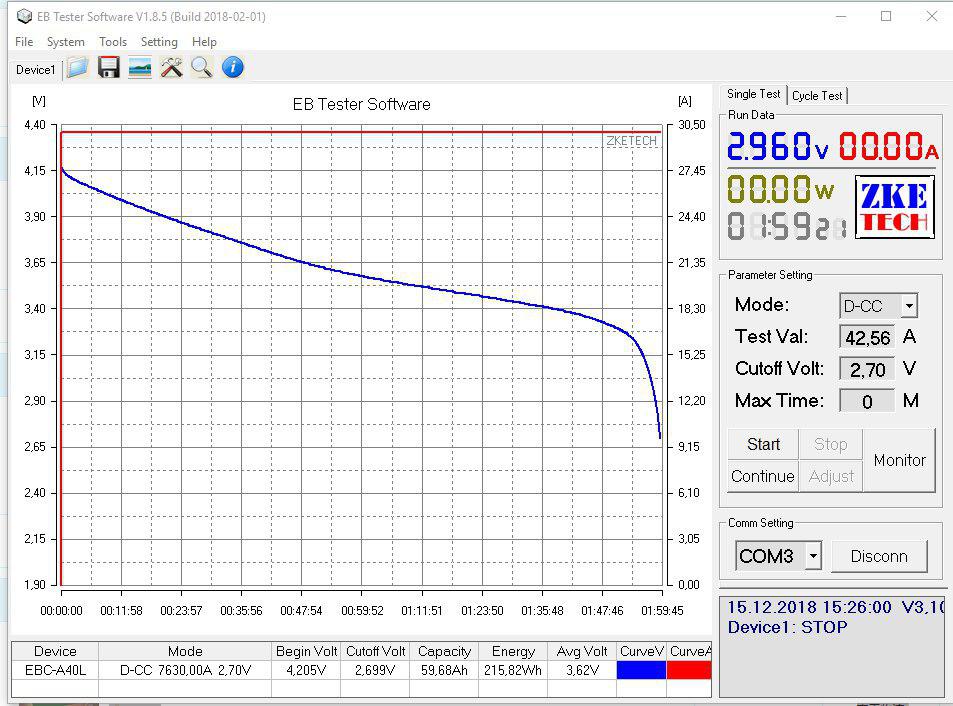The image size is (953, 706).
Task: Click the Test Val field 42,56
Action: pos(867,338)
